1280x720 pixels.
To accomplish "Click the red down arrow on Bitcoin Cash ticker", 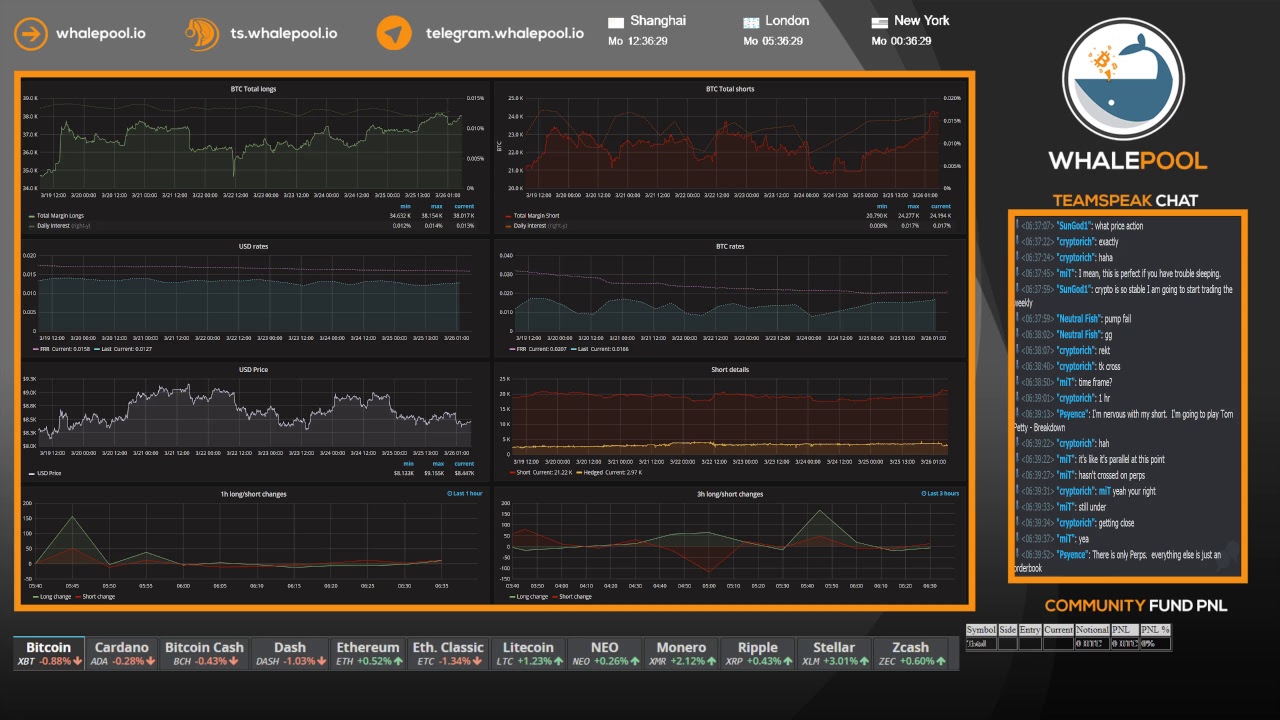I will tap(233, 661).
